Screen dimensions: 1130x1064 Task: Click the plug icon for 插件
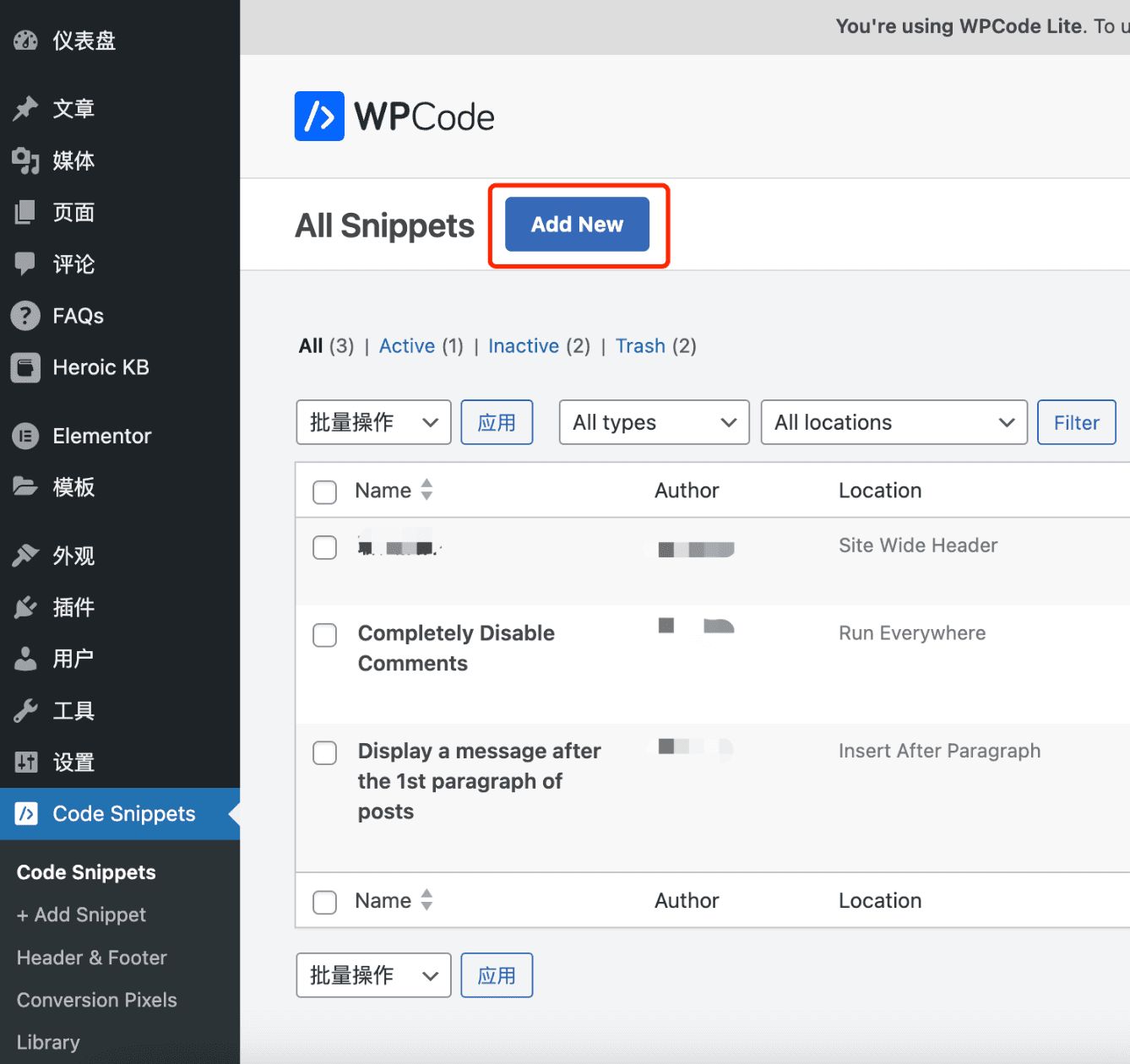pyautogui.click(x=25, y=607)
